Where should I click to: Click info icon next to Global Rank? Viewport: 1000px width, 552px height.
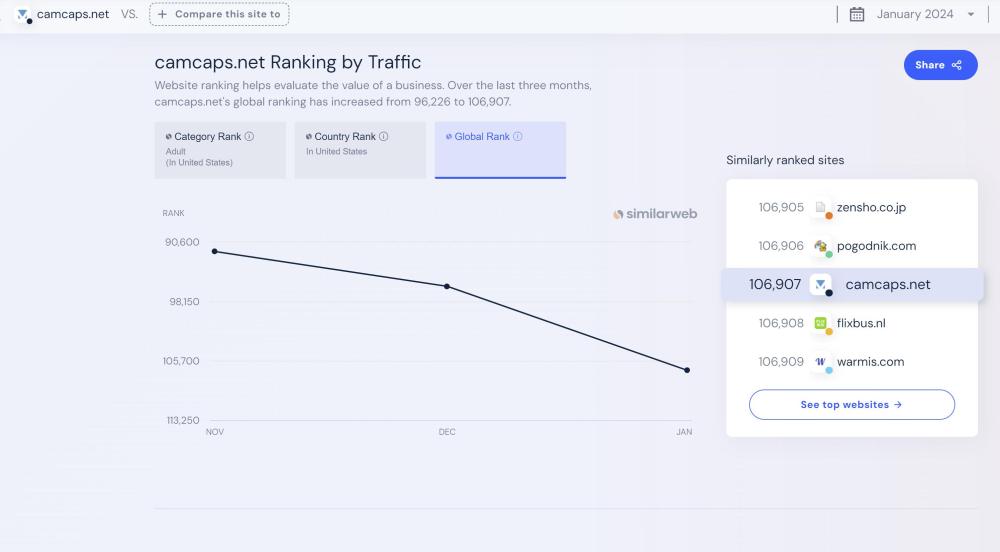coord(518,137)
